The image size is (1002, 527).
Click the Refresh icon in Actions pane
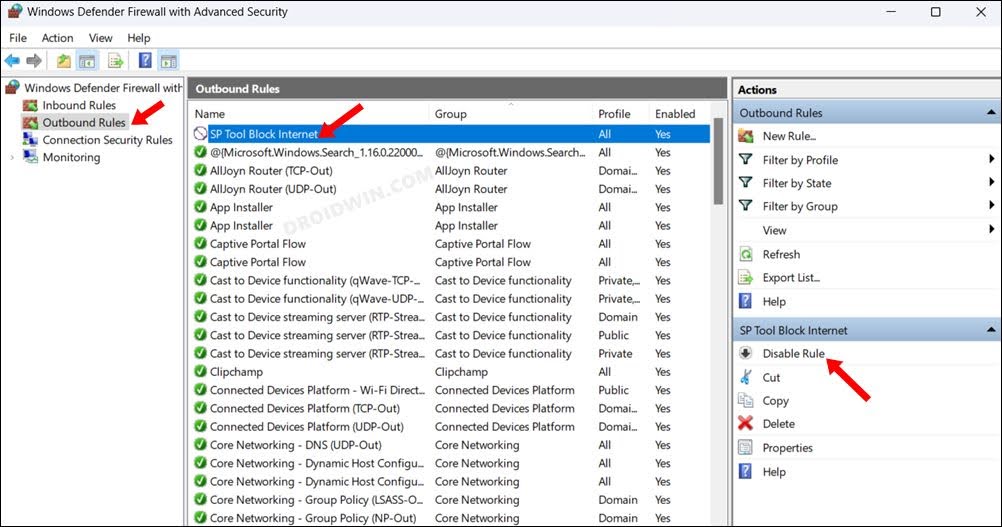point(746,254)
